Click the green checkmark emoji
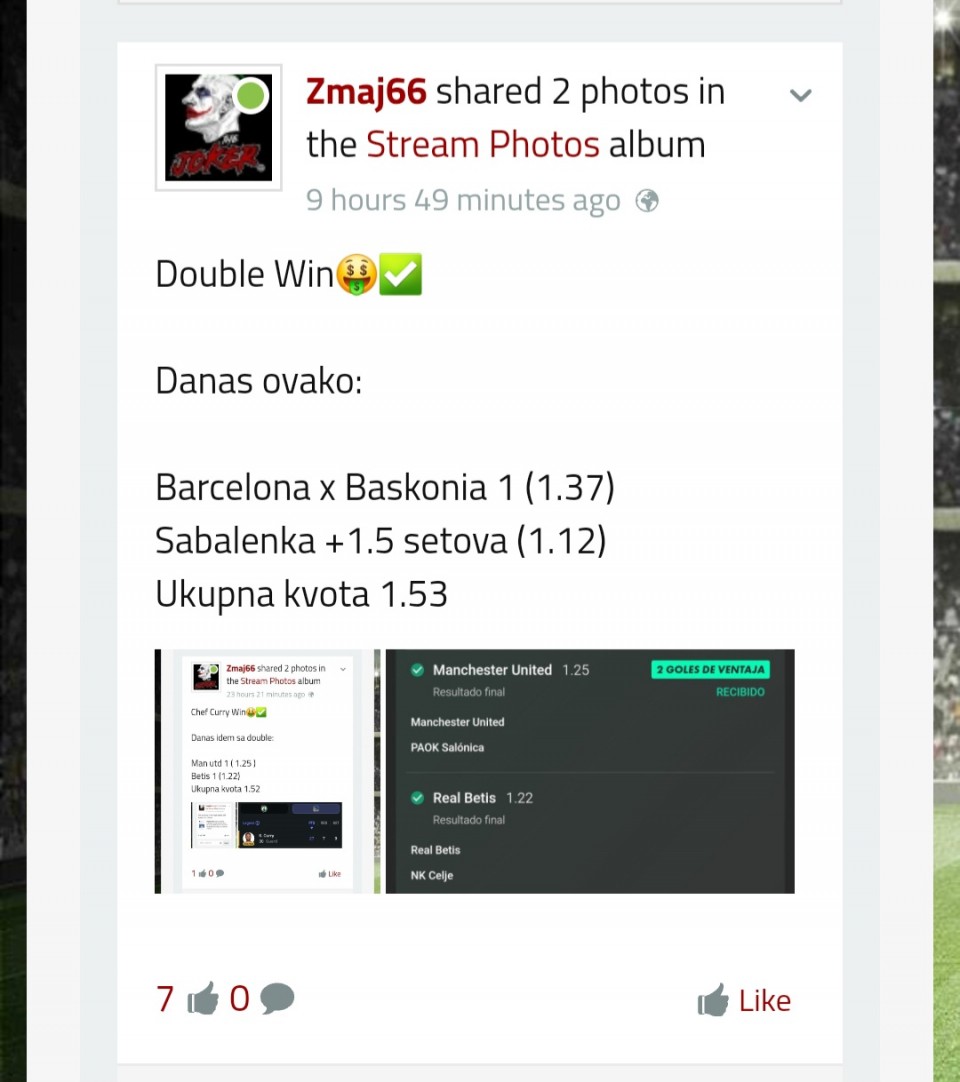Image resolution: width=960 pixels, height=1082 pixels. tap(401, 274)
